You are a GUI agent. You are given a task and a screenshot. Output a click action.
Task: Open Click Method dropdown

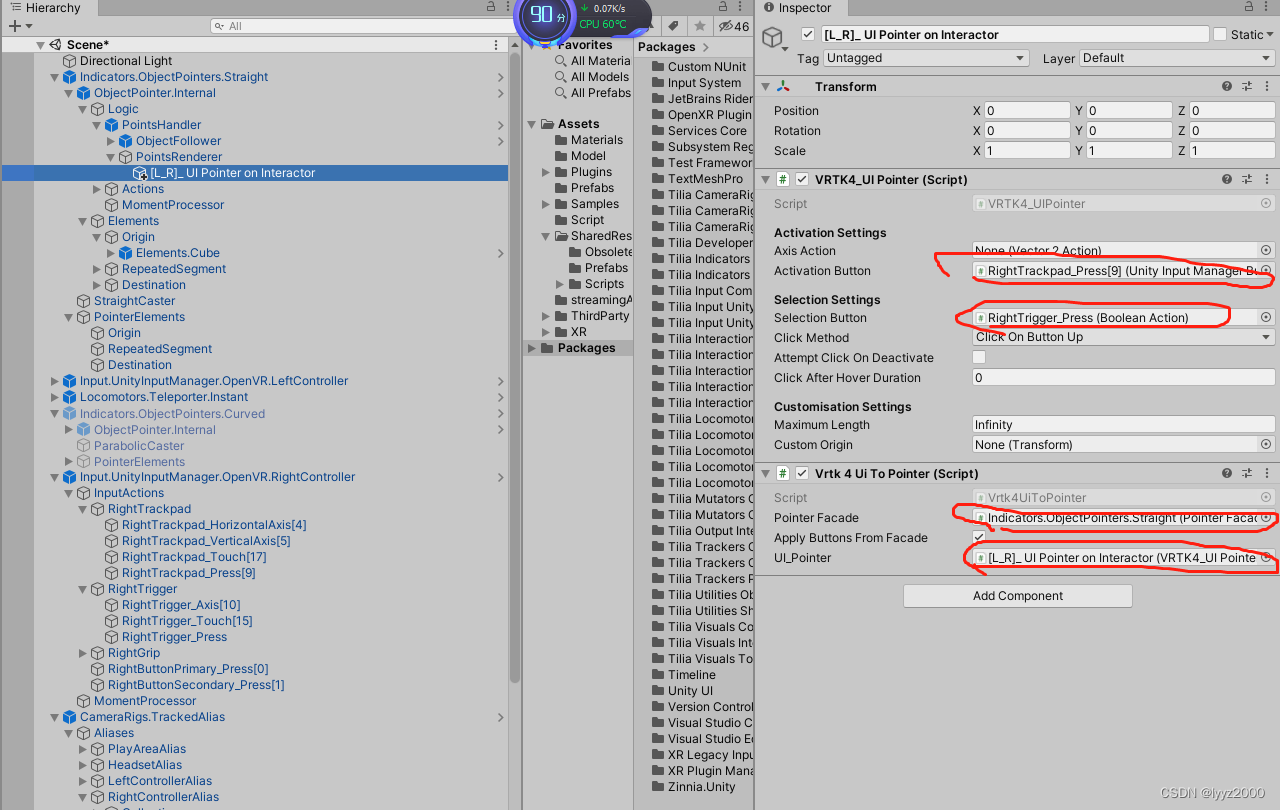[1124, 338]
